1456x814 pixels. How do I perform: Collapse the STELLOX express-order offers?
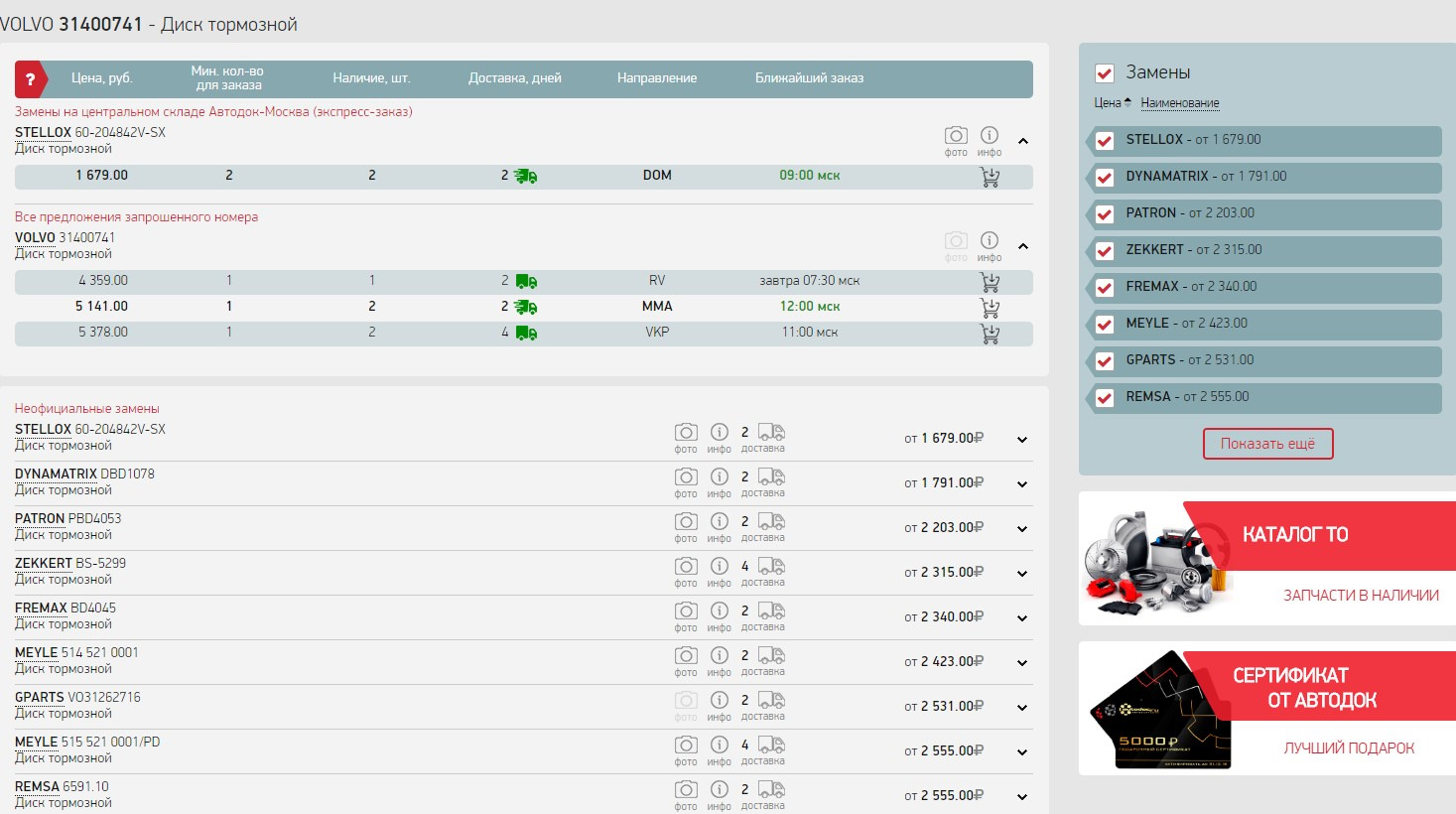tap(1023, 141)
